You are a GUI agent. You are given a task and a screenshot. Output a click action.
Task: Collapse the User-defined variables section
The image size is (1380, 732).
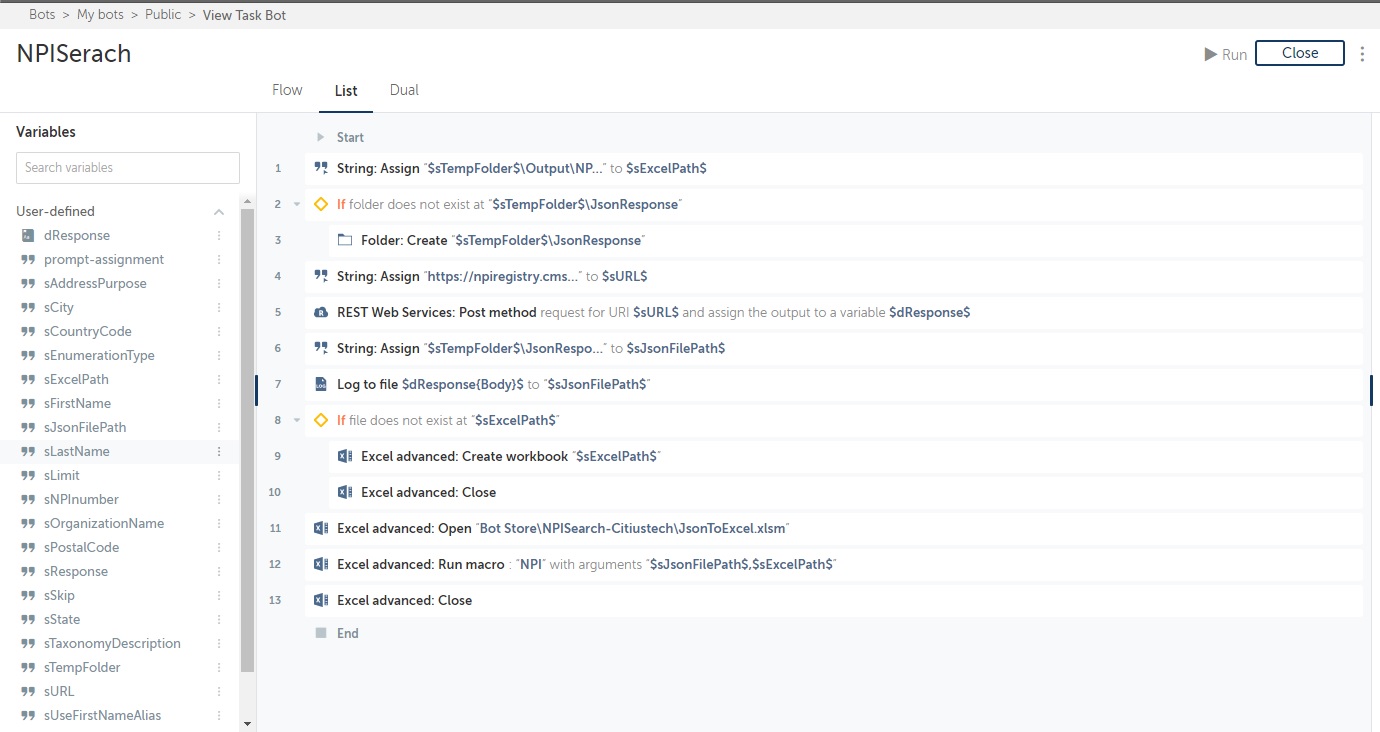pos(219,211)
